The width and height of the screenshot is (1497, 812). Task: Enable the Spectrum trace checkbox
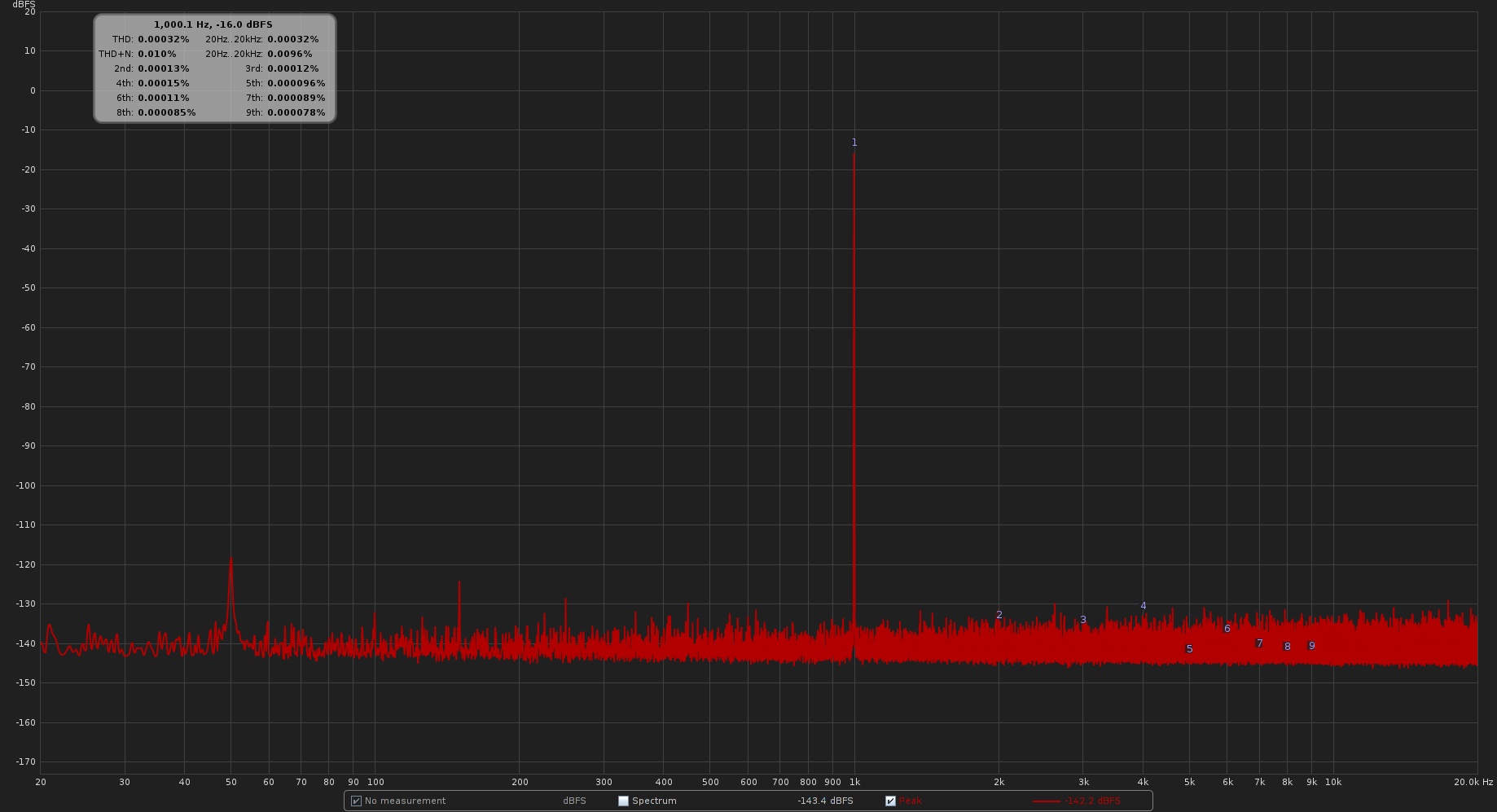[x=624, y=801]
